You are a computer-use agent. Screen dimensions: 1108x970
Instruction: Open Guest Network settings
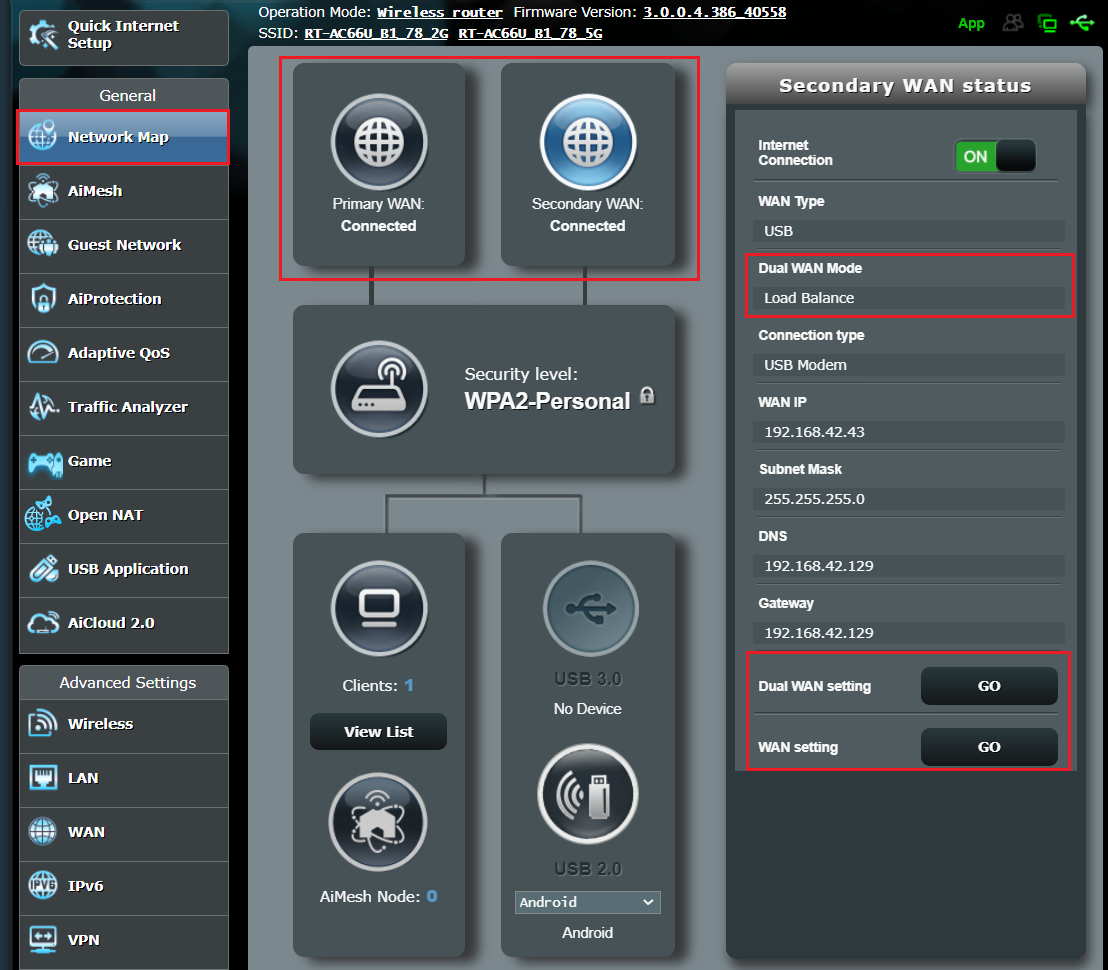click(124, 245)
